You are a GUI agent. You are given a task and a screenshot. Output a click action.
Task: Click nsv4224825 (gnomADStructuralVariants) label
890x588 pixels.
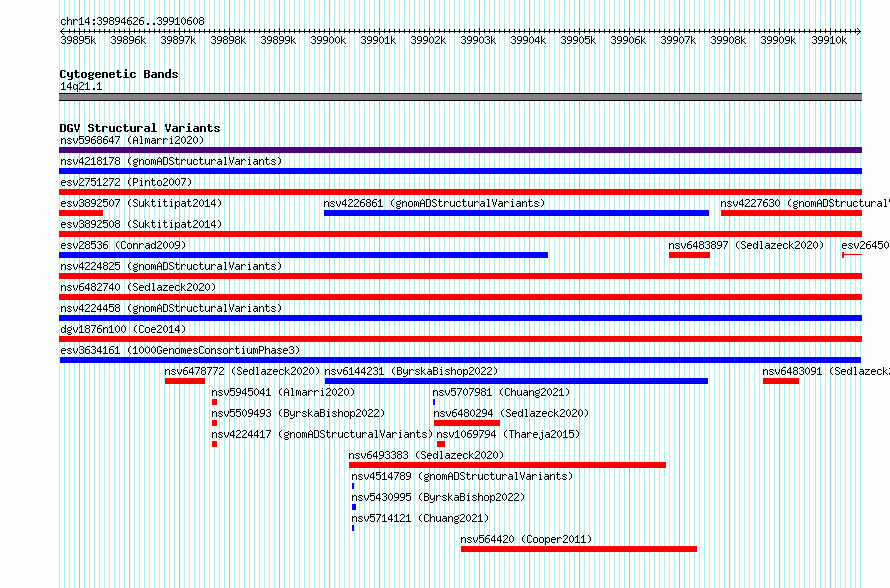click(171, 266)
